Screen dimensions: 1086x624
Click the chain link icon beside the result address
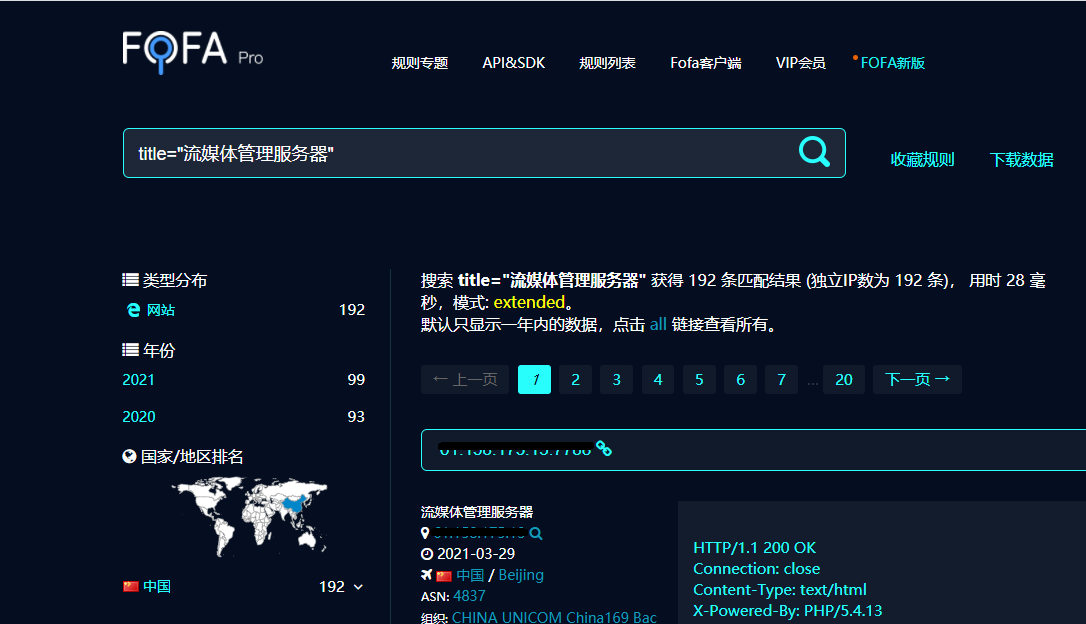point(604,449)
